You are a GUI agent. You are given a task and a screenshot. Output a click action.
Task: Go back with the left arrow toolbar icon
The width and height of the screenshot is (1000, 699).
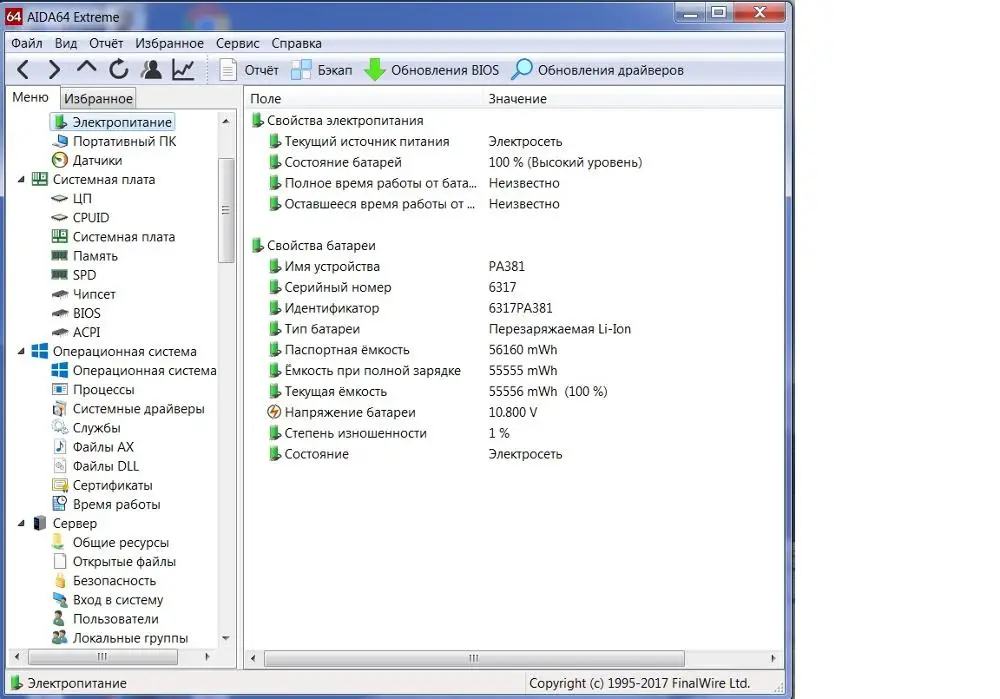pos(23,69)
